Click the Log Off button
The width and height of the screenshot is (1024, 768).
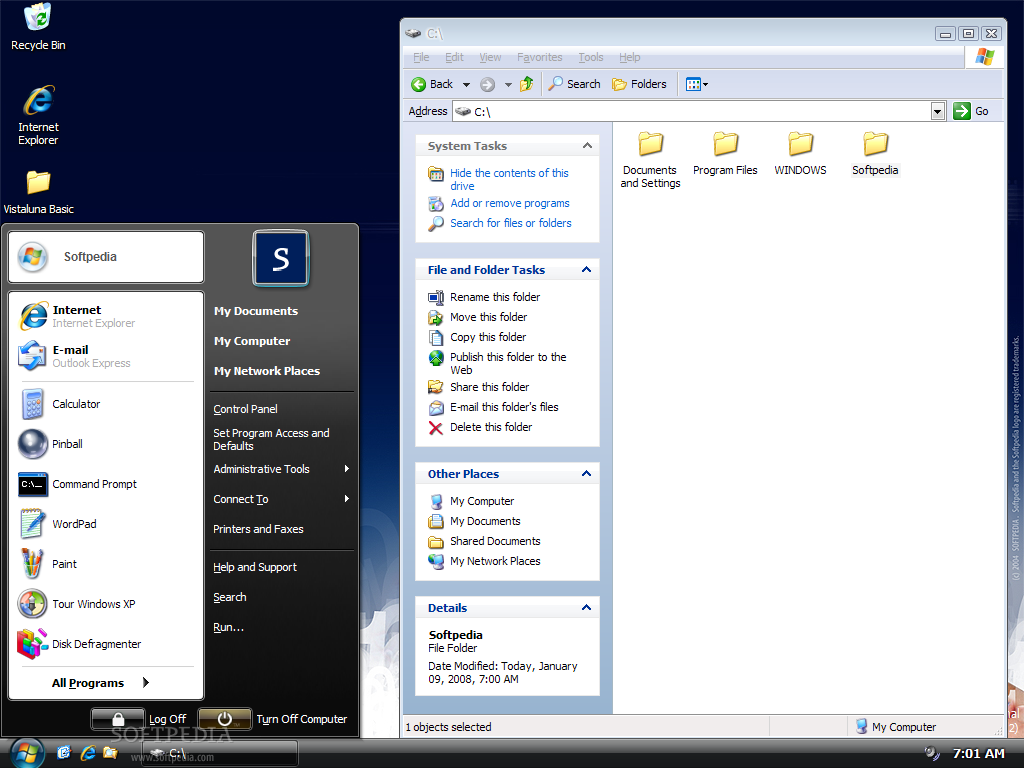(138, 719)
